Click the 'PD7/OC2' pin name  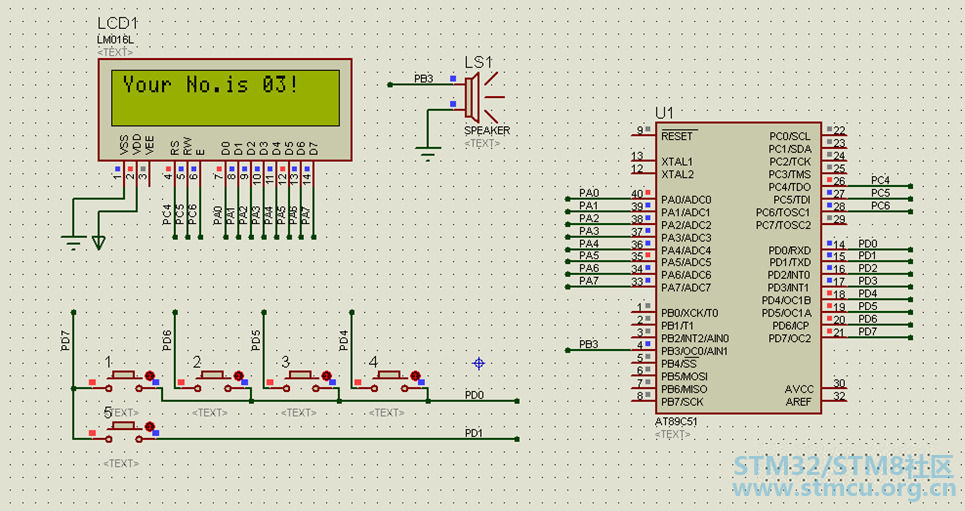coord(790,339)
